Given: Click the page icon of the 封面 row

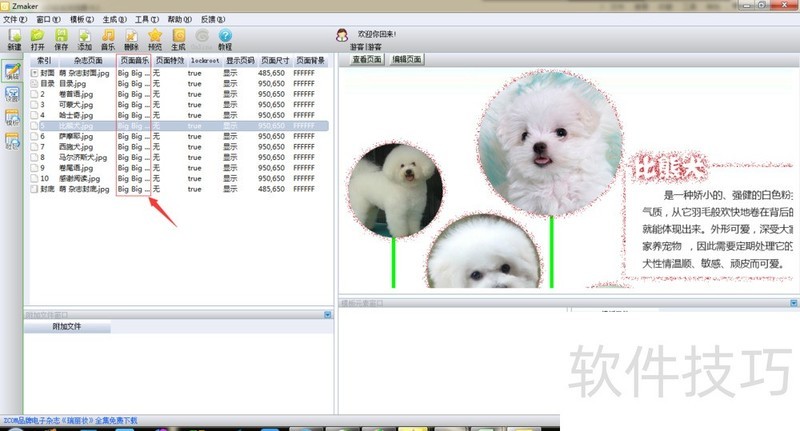Looking at the screenshot, I should point(34,73).
